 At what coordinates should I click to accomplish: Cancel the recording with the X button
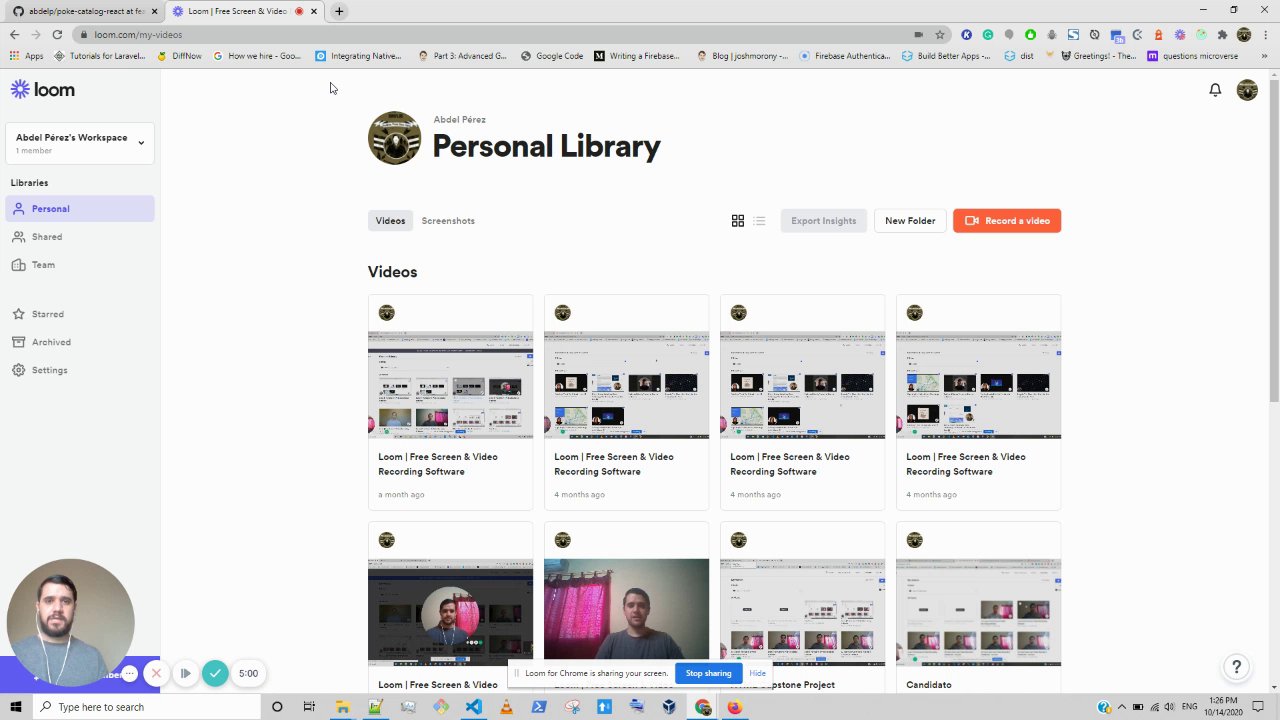point(156,674)
